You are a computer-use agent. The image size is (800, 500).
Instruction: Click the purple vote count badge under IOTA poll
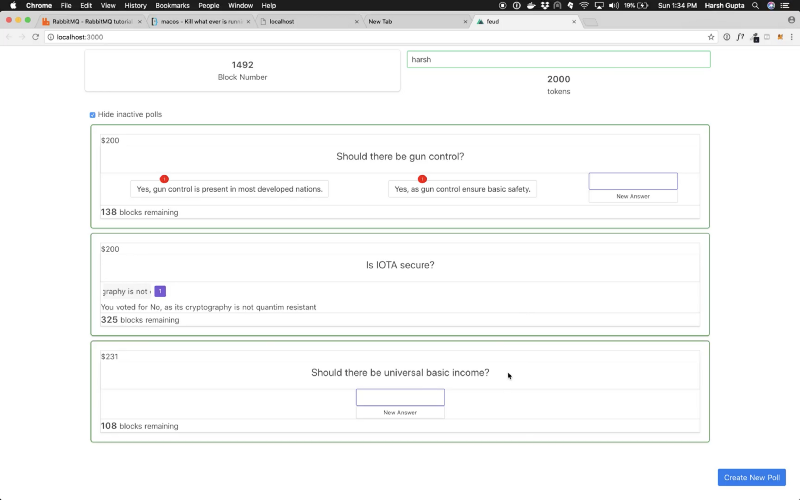point(160,291)
